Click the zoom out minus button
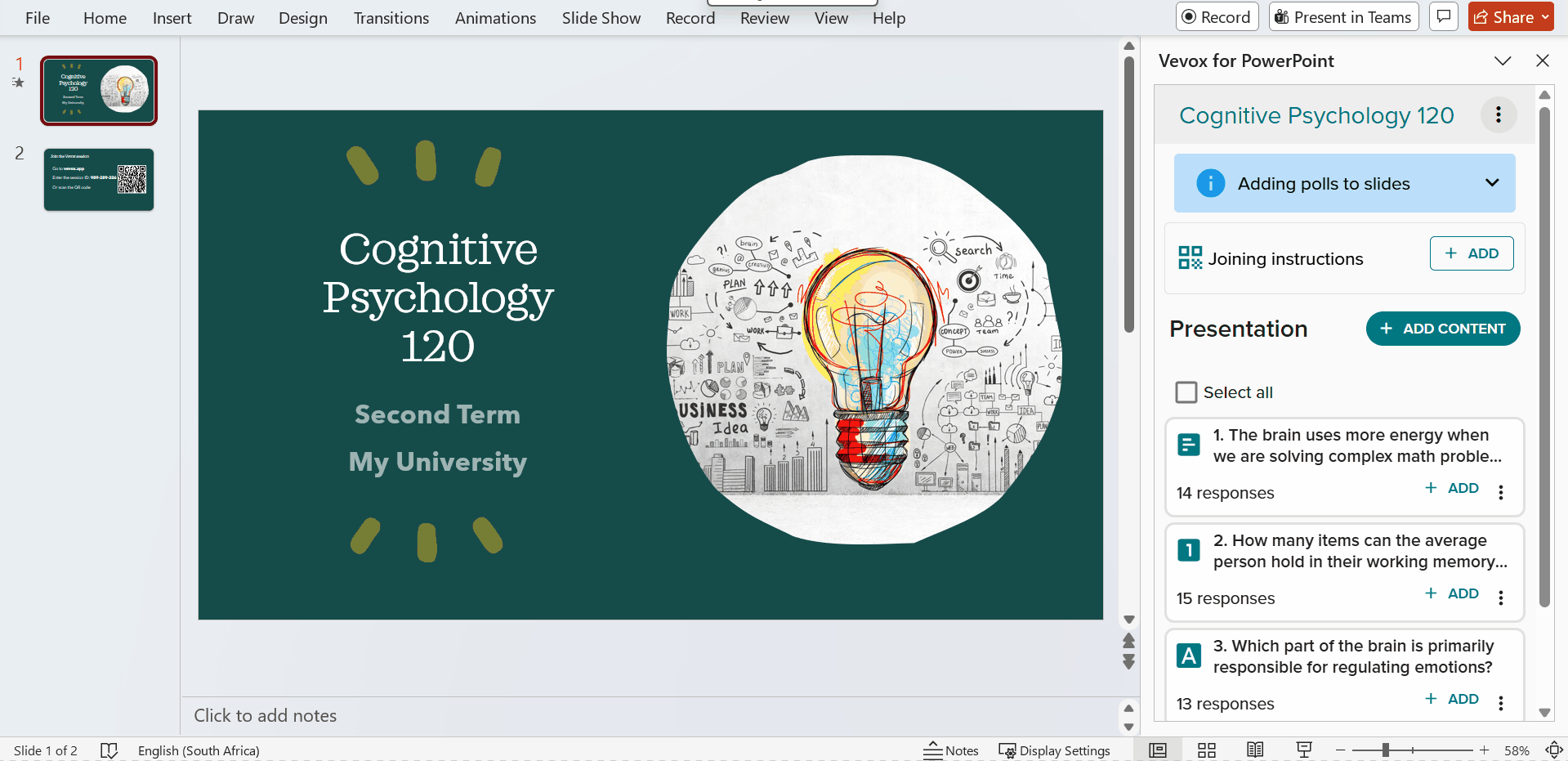This screenshot has width=1568, height=761. point(1340,750)
